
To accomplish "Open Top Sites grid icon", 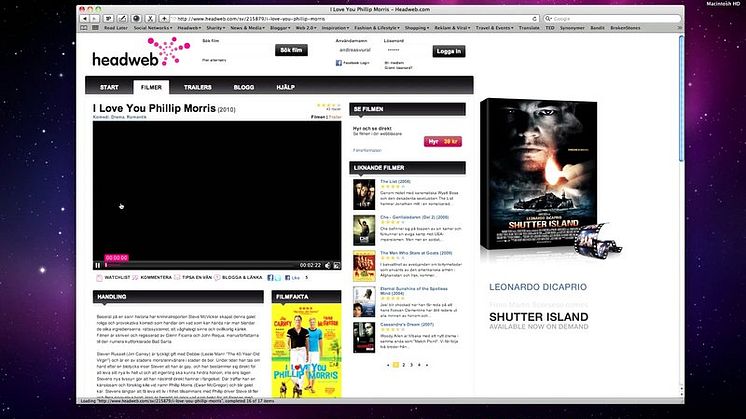I will pos(95,28).
